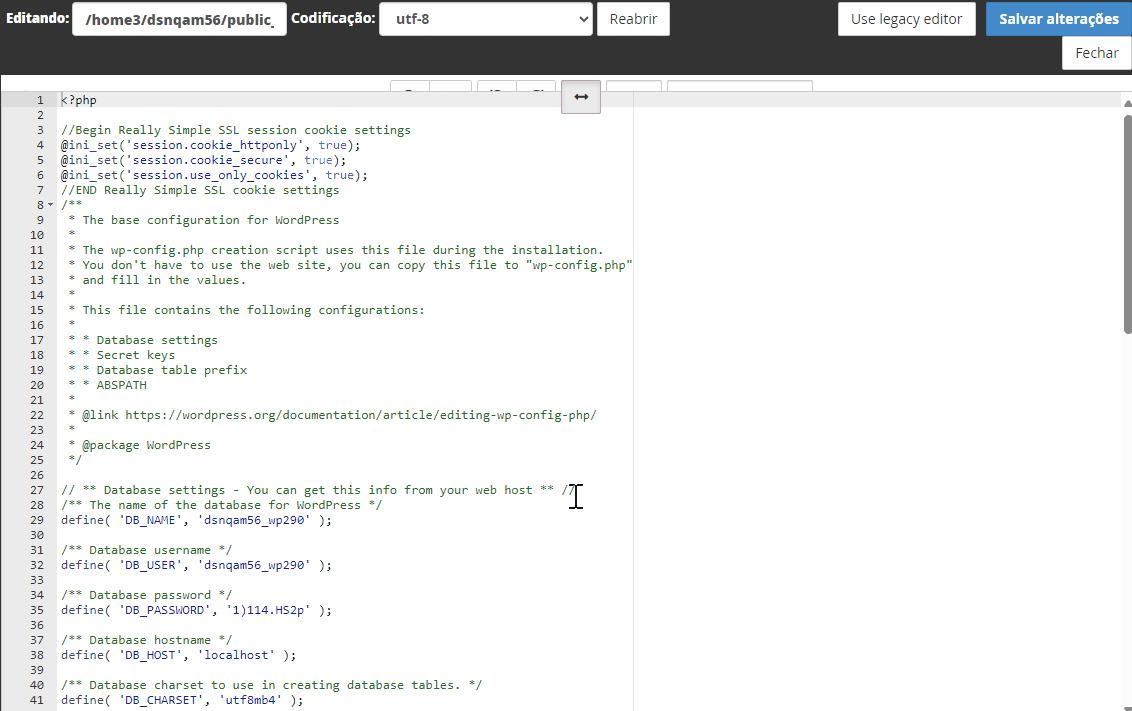The image size is (1132, 711).
Task: Click 'This file contains the following configurations' line
Action: pyautogui.click(x=247, y=310)
